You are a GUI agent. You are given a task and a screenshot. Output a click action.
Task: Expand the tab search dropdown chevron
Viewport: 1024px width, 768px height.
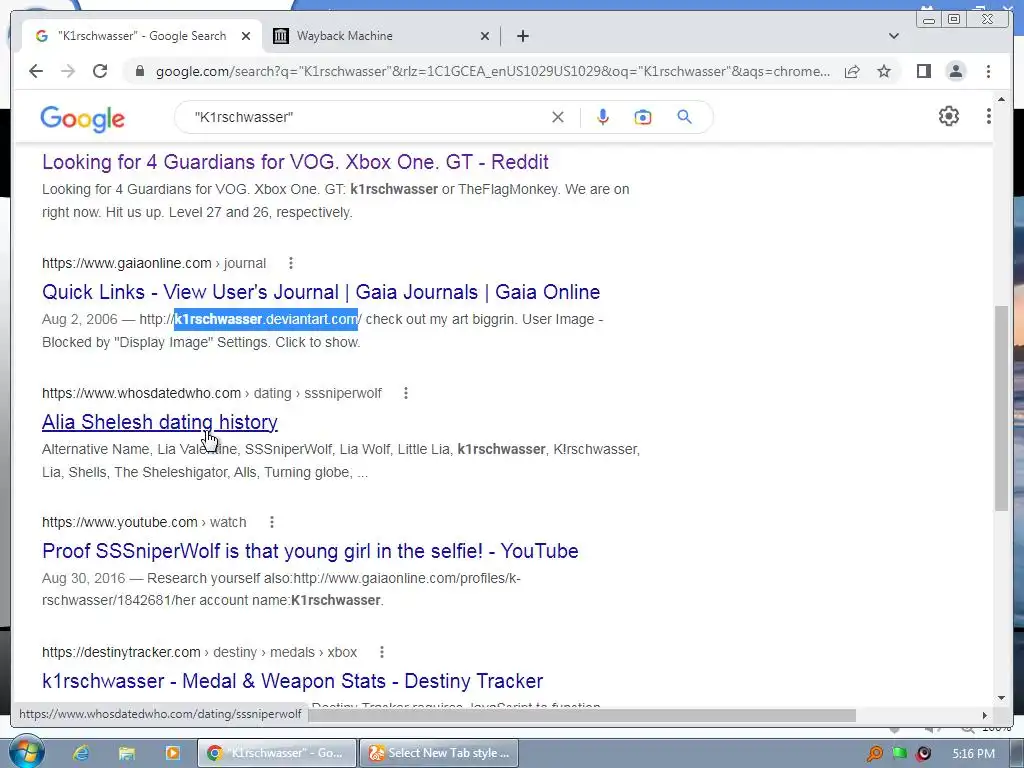pyautogui.click(x=894, y=36)
